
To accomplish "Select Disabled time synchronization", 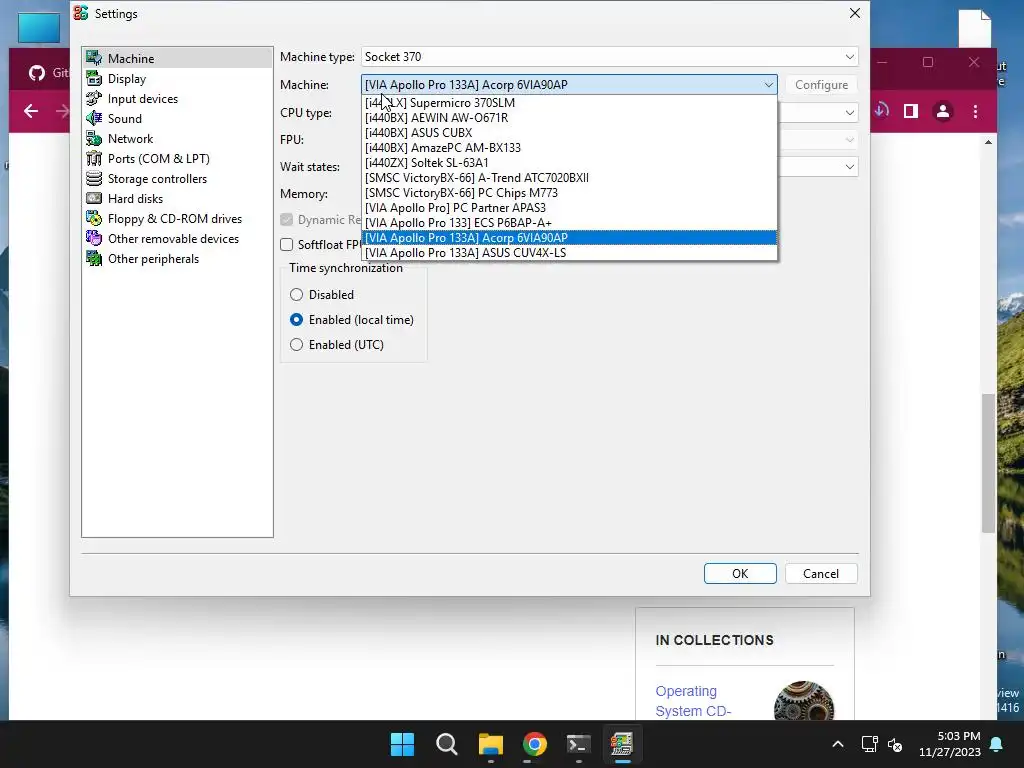I will pyautogui.click(x=296, y=295).
